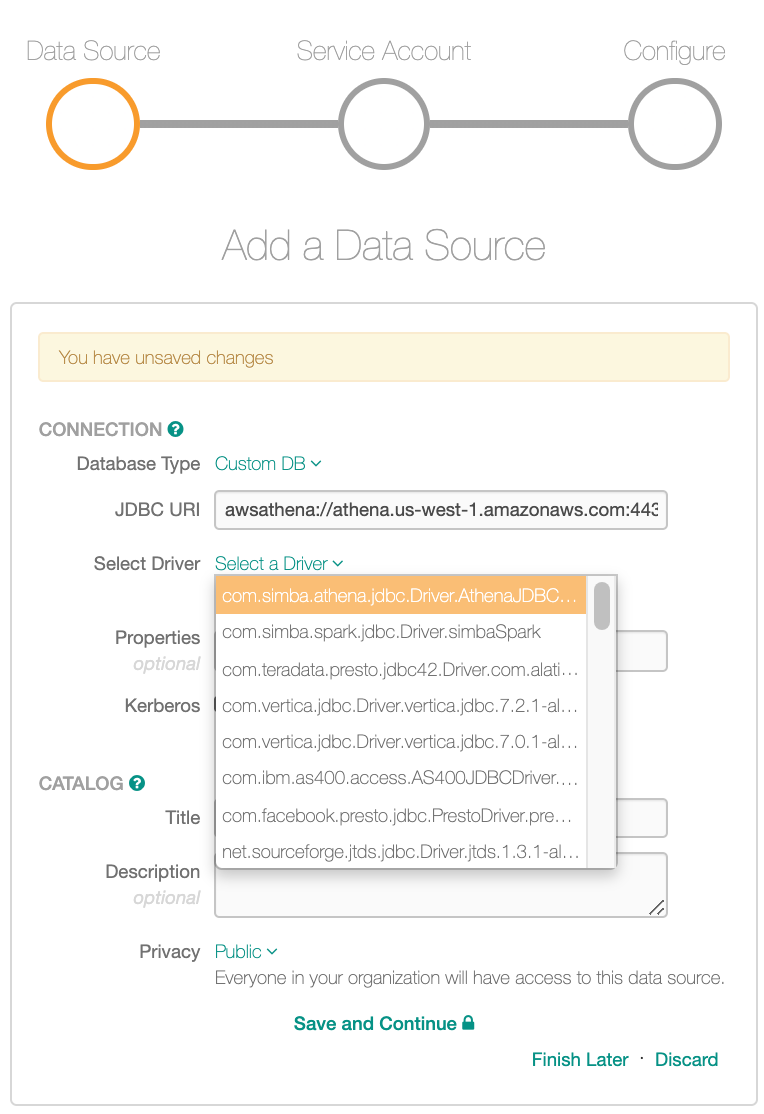Click the lock icon beside Save and Continue
Image resolution: width=764 pixels, height=1114 pixels.
coord(468,1022)
